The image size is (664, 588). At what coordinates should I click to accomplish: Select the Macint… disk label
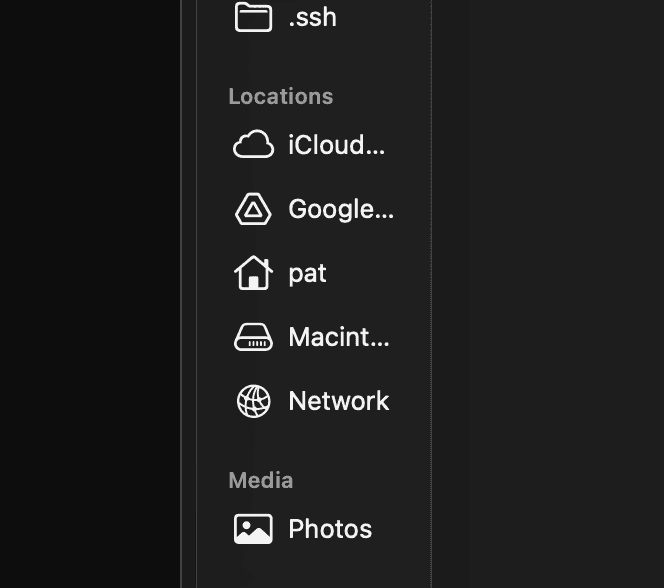[x=339, y=337]
